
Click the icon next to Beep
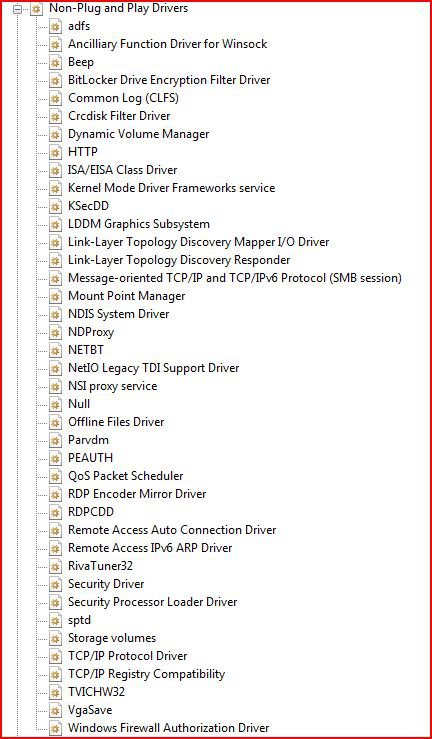pos(56,62)
